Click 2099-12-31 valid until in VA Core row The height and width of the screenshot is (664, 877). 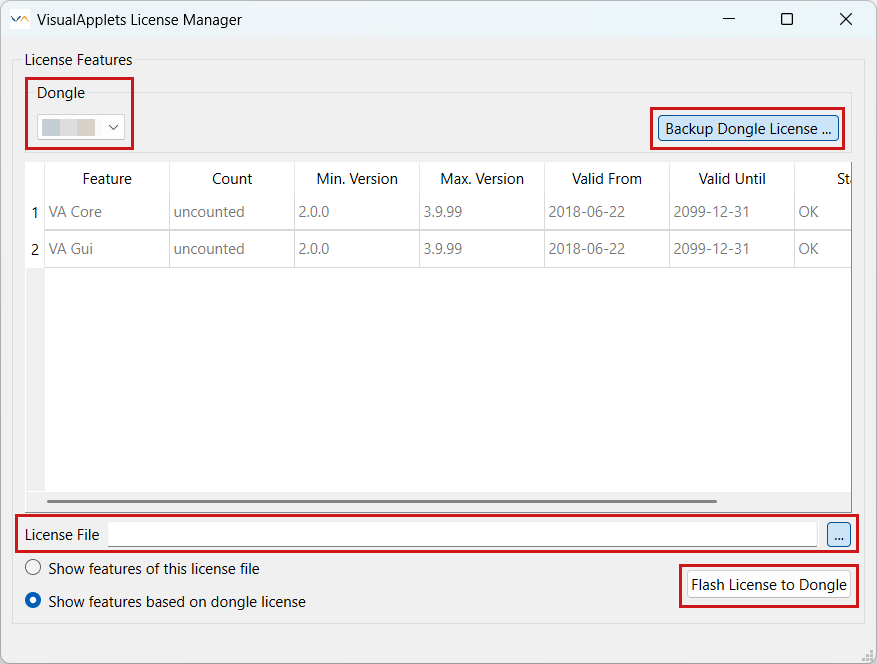[732, 212]
